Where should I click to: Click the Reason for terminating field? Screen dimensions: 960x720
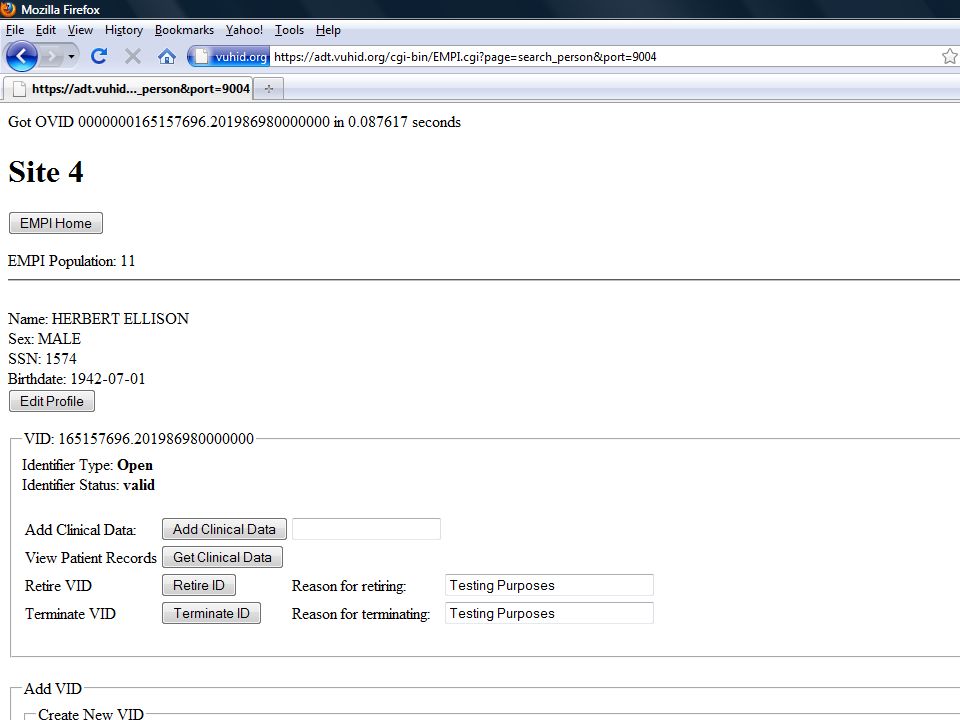(x=549, y=613)
